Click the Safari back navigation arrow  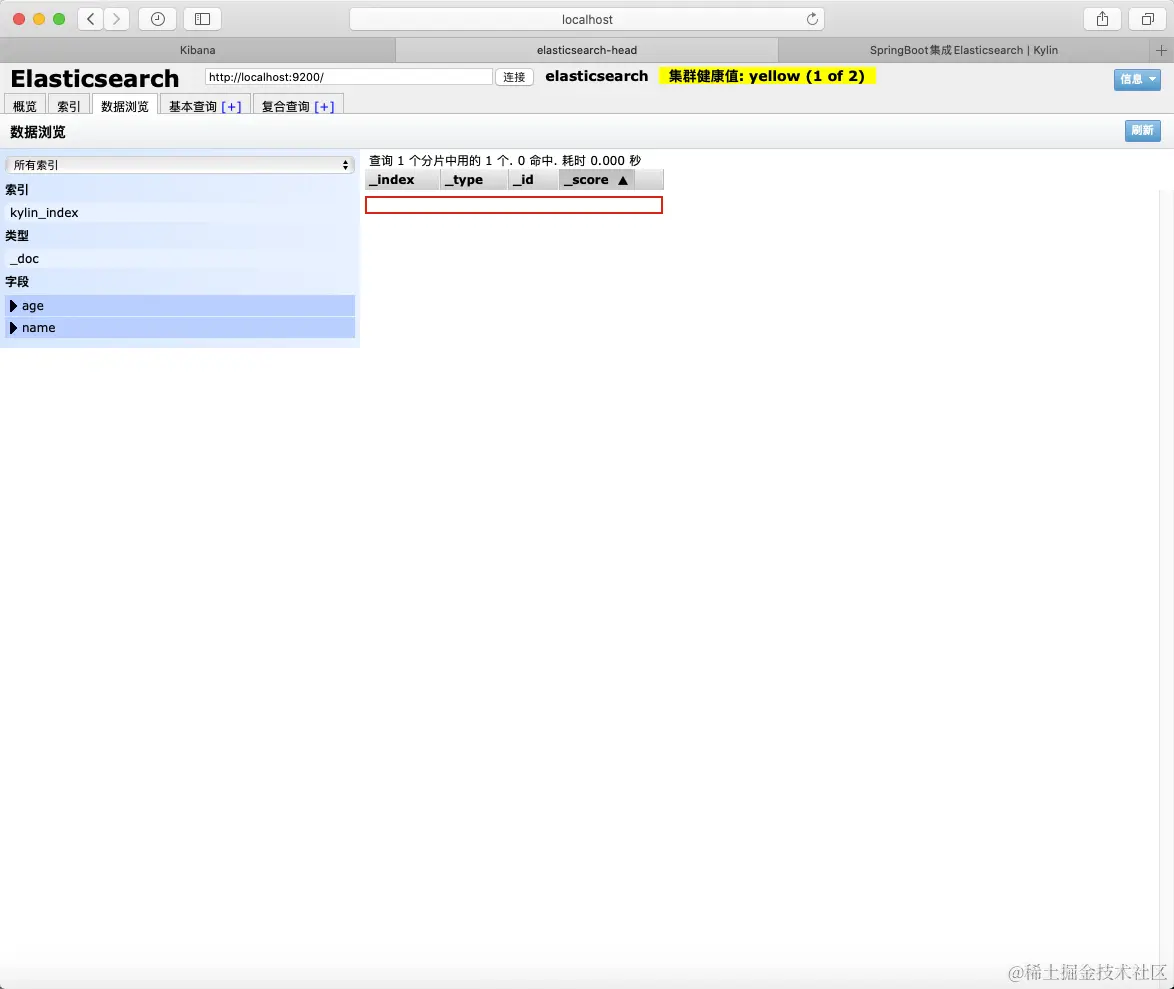pos(88,18)
